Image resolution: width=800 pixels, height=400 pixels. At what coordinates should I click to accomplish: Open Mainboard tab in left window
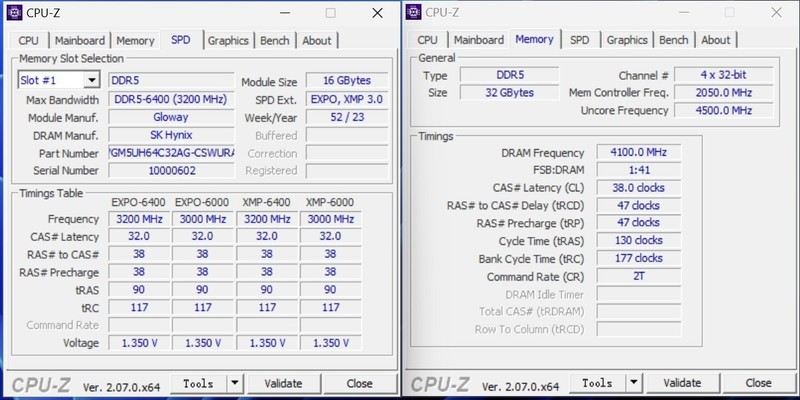[80, 41]
